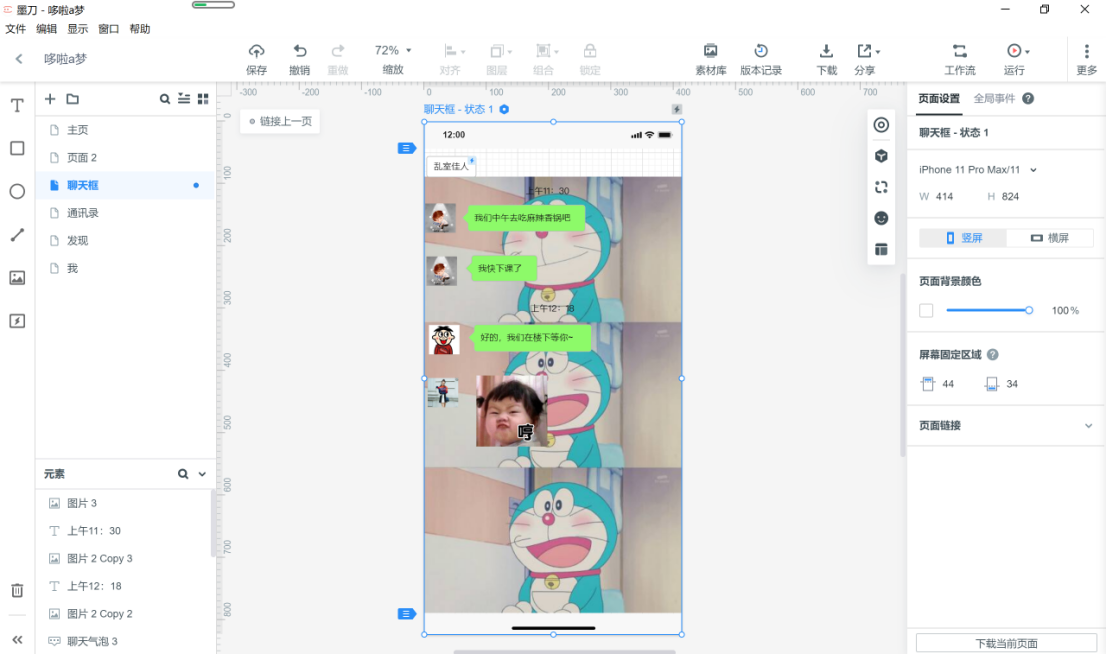Undo the last action
Screen dimensions: 1106x654
pos(300,59)
